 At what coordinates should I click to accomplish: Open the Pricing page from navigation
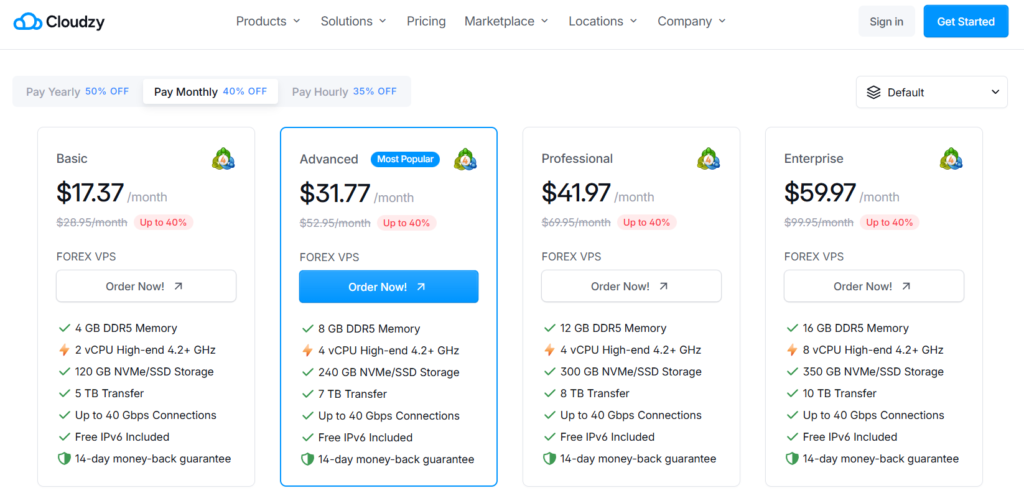[x=426, y=21]
